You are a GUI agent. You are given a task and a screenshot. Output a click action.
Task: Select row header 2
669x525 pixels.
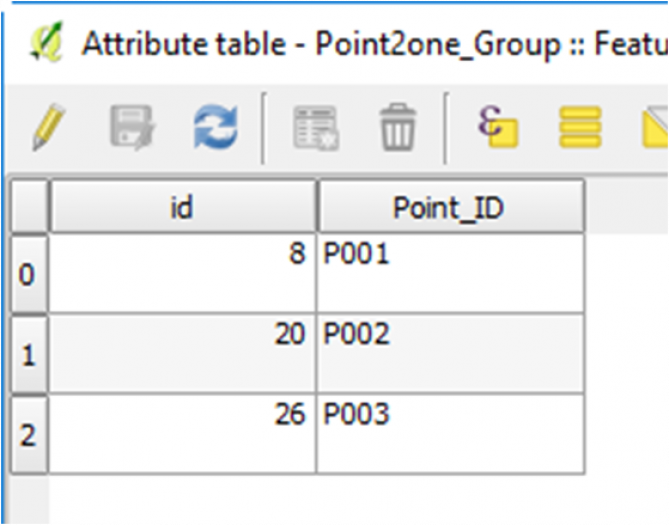(28, 435)
